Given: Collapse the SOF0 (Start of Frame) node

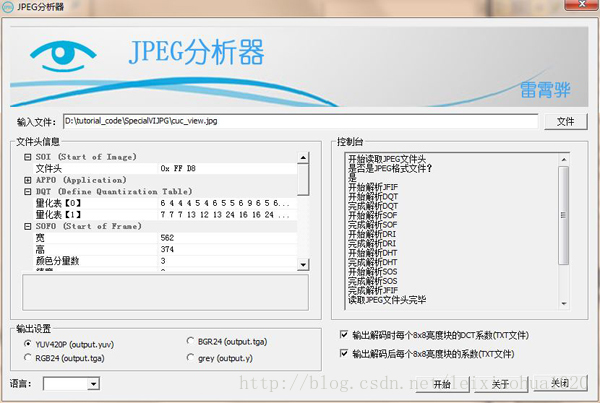Looking at the screenshot, I should coord(28,226).
